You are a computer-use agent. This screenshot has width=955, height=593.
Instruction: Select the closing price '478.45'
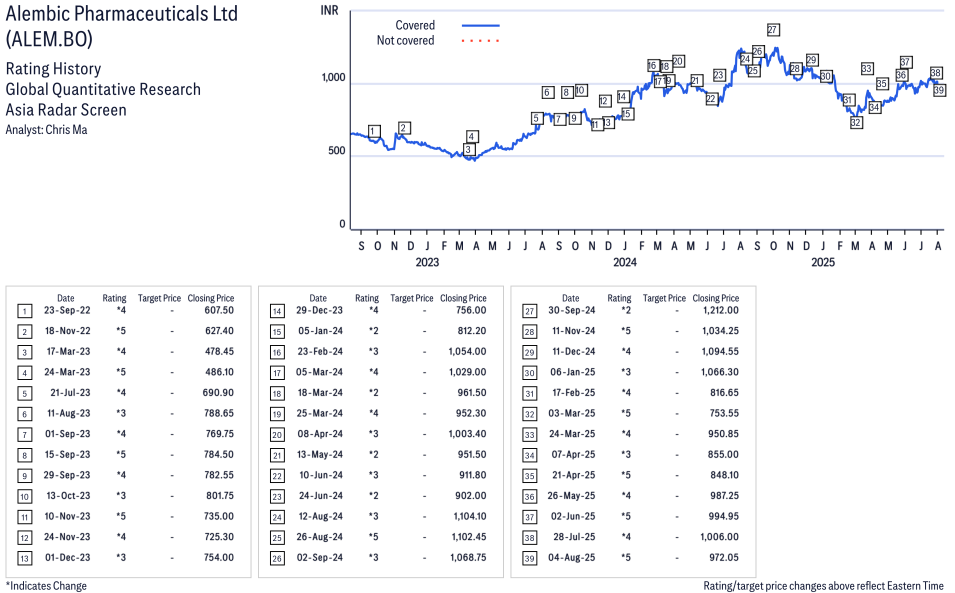coord(219,352)
